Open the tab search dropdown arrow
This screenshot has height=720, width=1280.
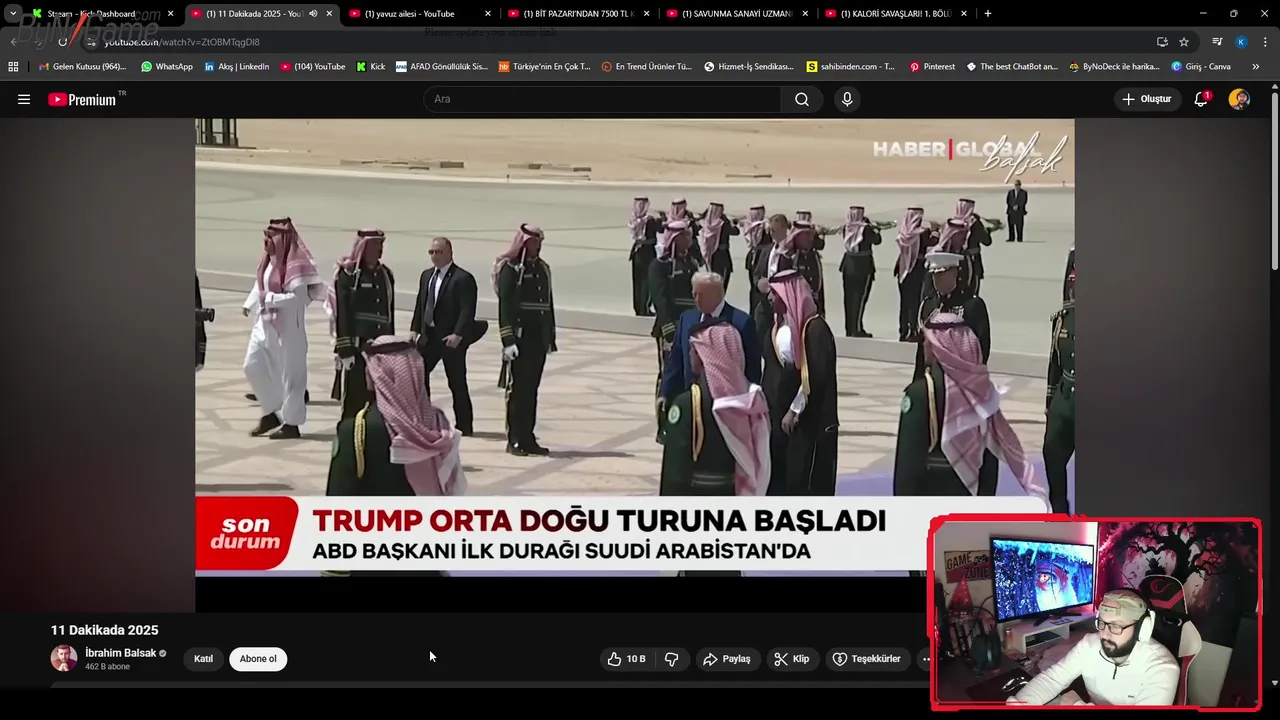[x=13, y=14]
